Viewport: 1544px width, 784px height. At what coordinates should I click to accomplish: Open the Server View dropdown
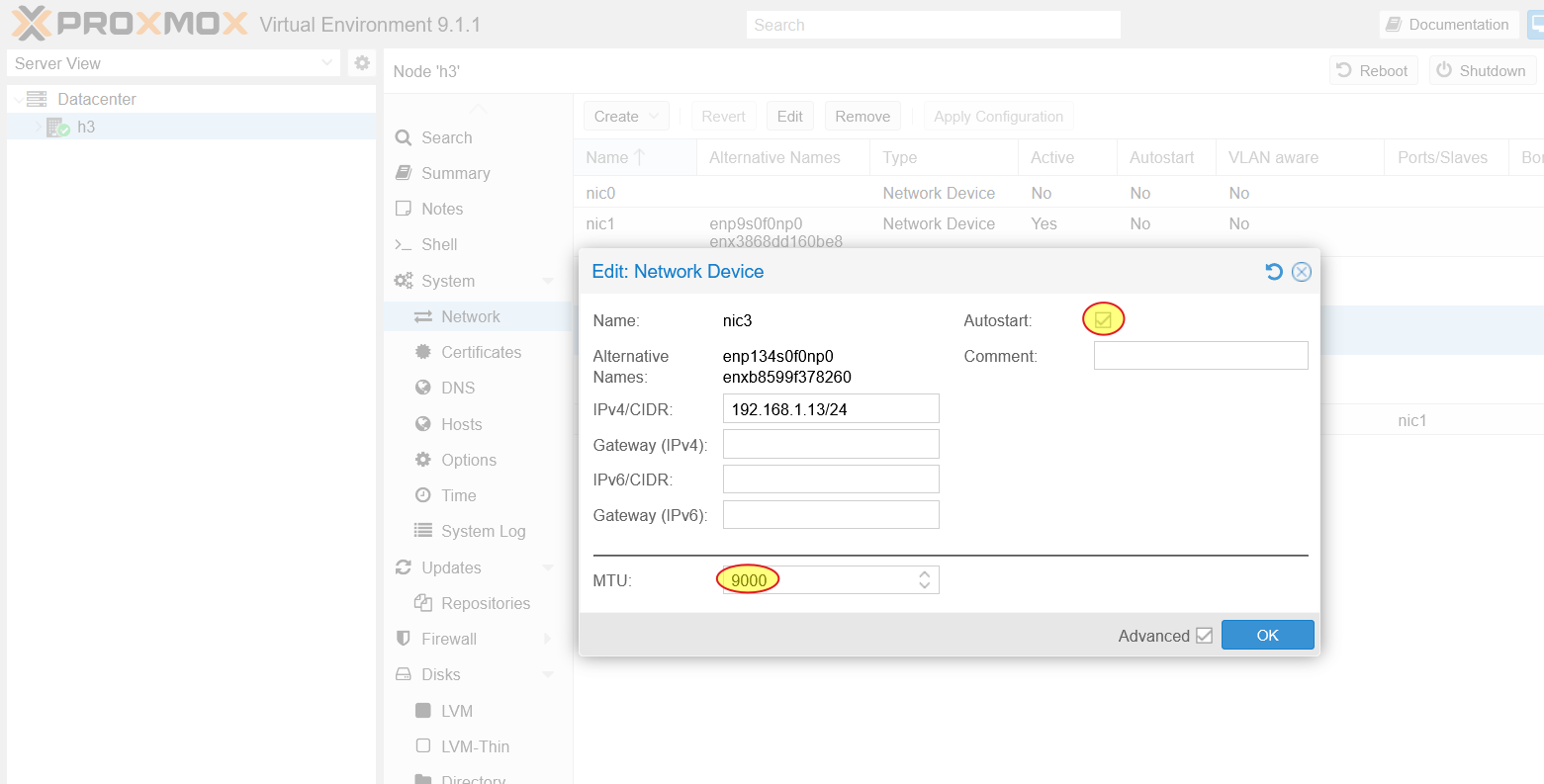pyautogui.click(x=327, y=63)
